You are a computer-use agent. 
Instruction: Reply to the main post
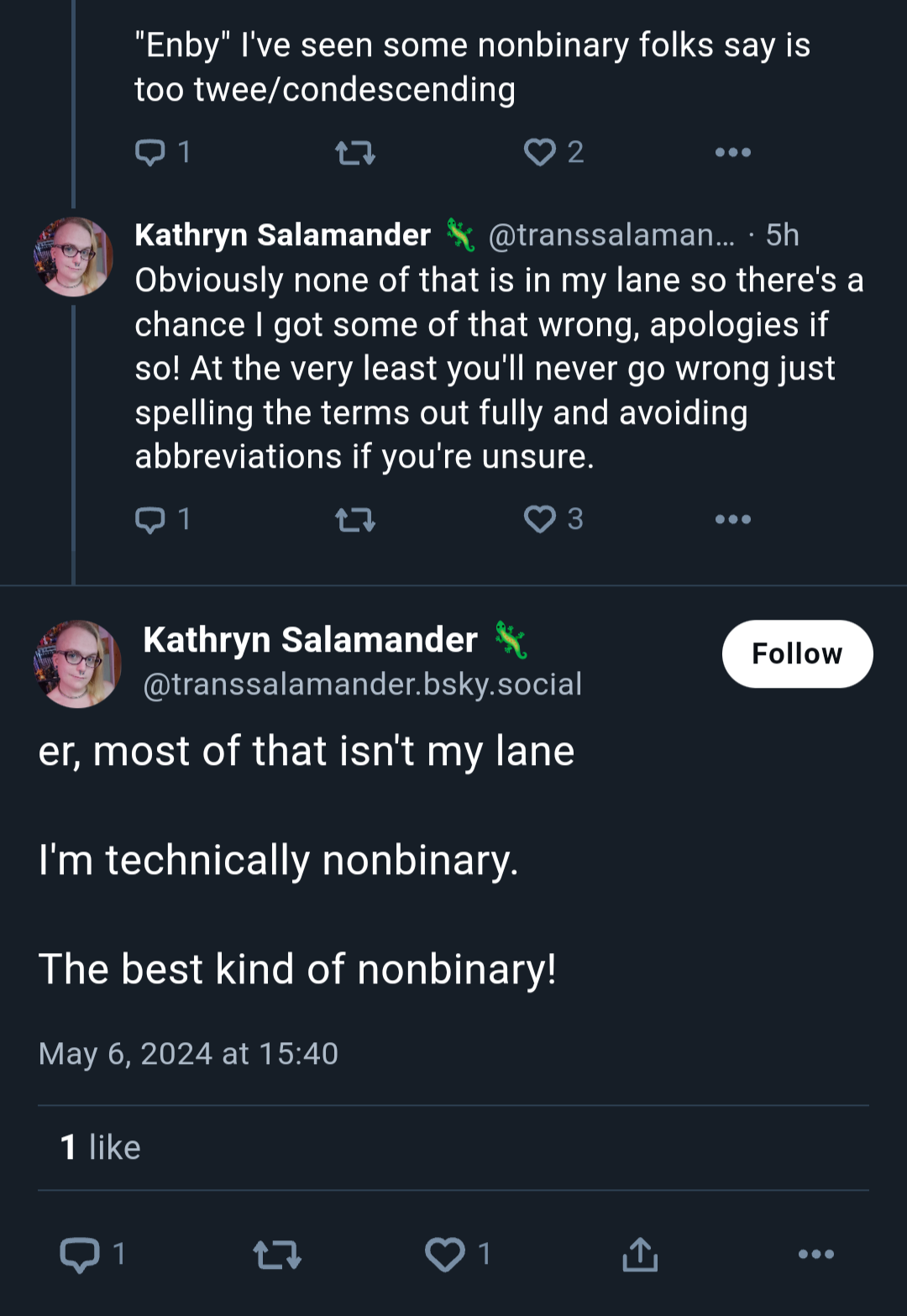[x=92, y=1255]
